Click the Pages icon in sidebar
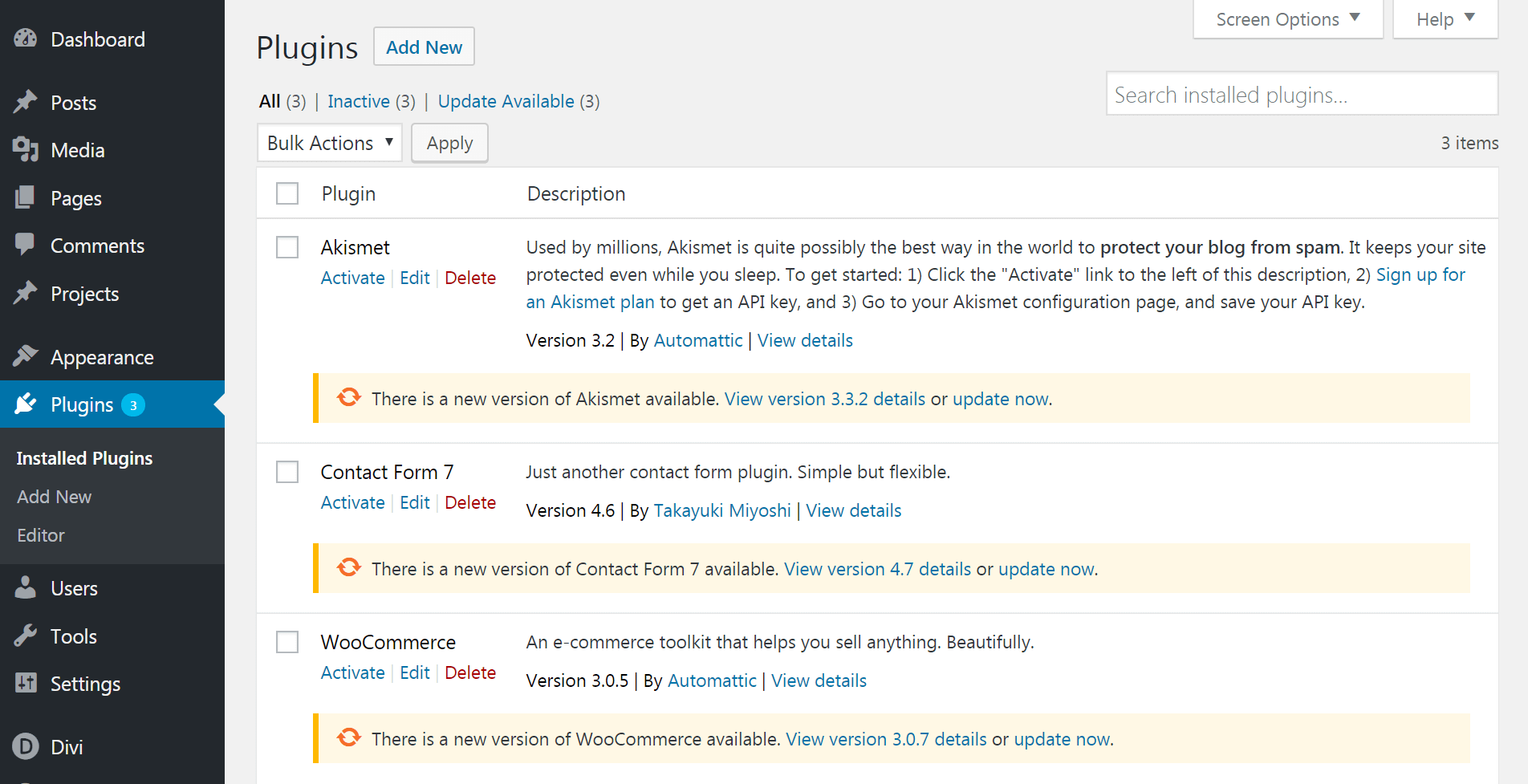The image size is (1528, 784). (26, 197)
